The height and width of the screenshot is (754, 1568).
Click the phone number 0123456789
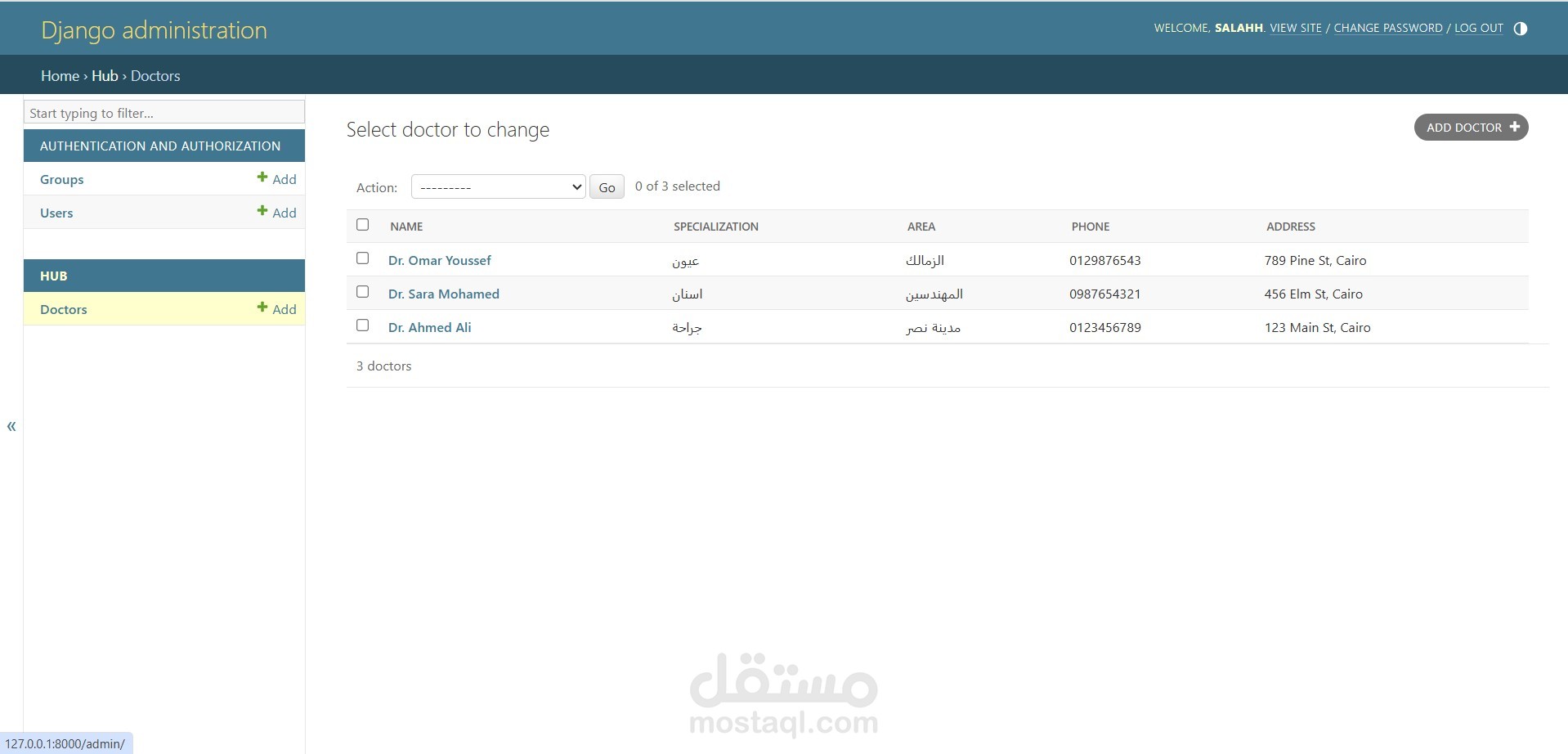tap(1105, 327)
